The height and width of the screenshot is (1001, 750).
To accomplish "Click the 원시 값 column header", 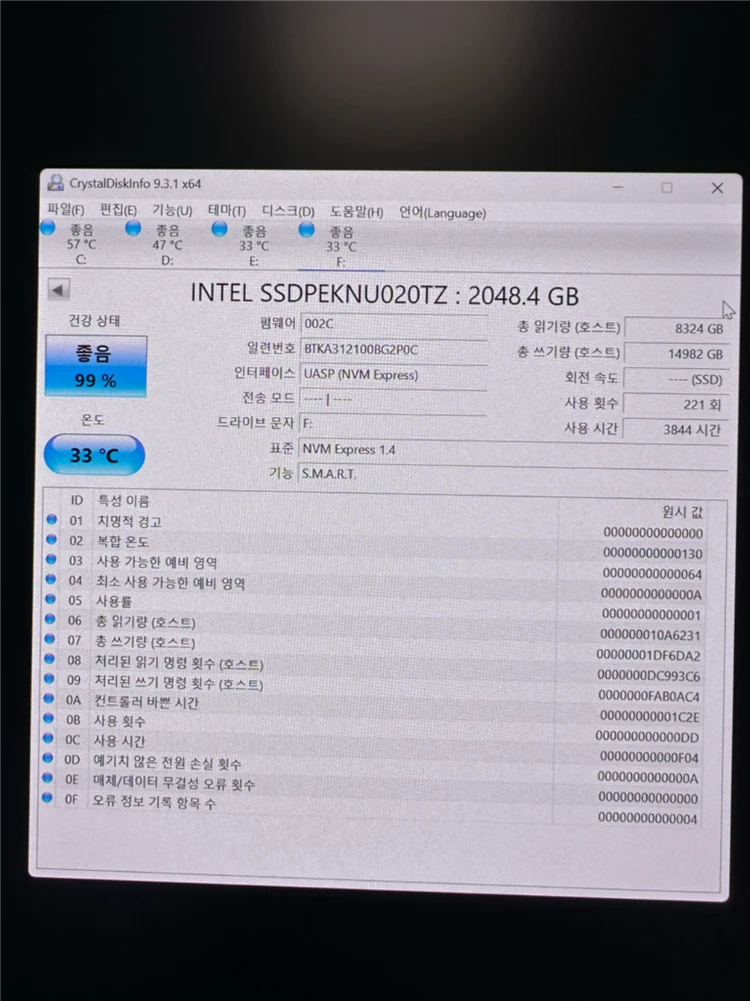I will (682, 511).
